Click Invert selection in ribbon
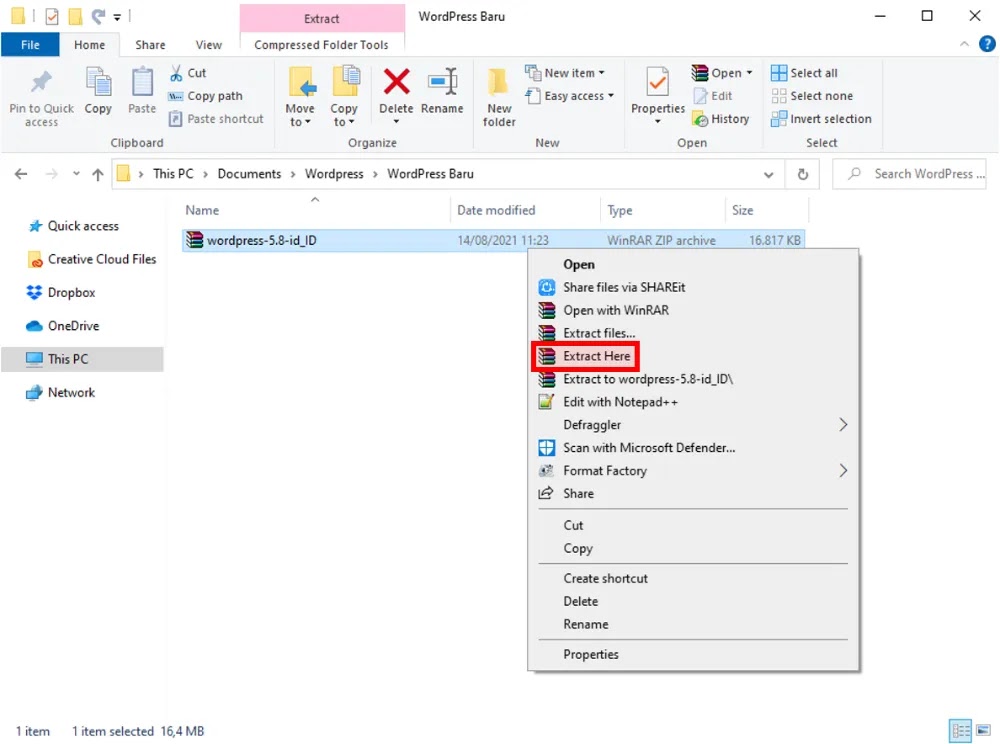The width and height of the screenshot is (1000, 744). (821, 119)
